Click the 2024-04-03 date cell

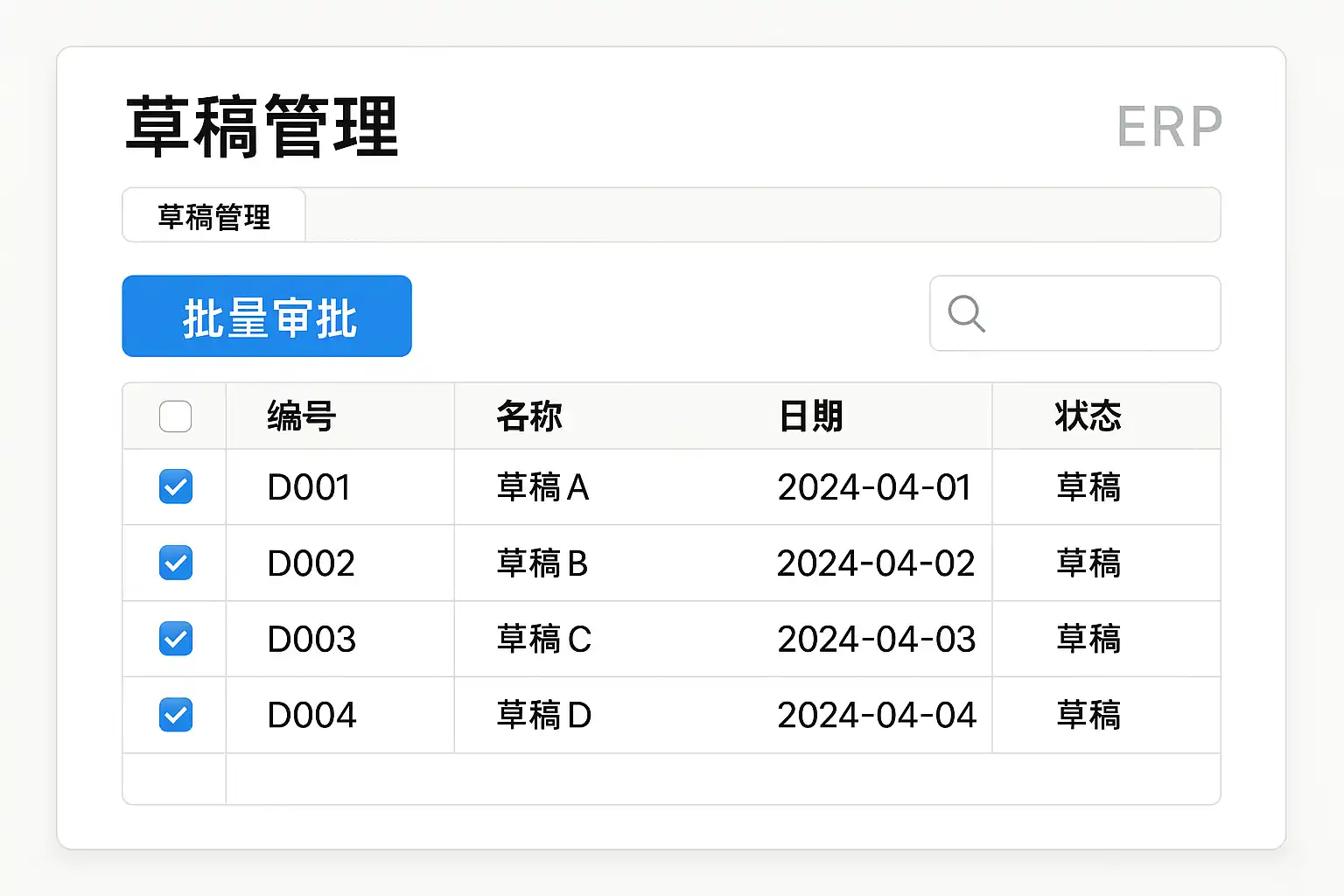pos(876,640)
